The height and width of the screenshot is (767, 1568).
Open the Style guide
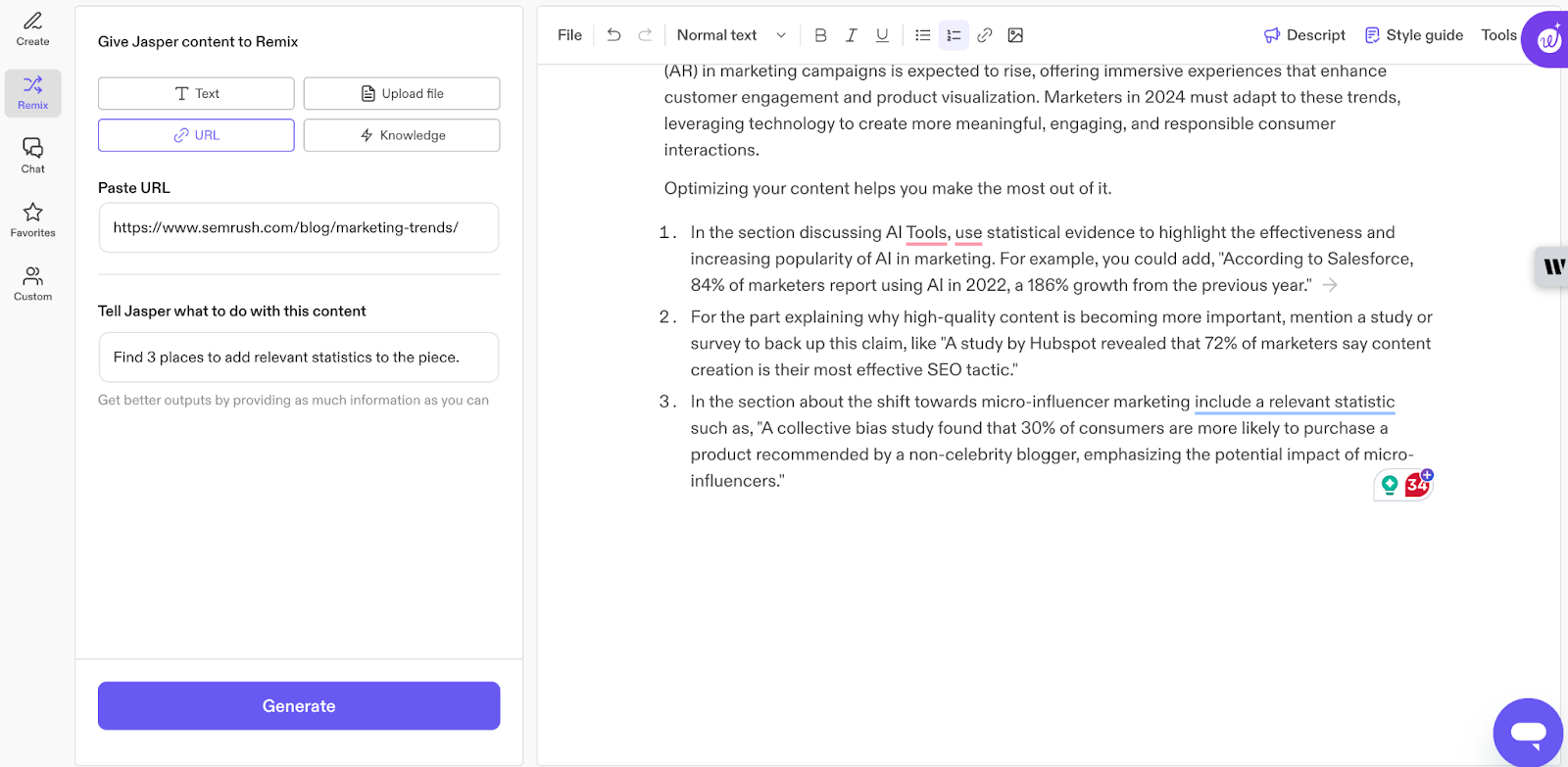coord(1414,35)
